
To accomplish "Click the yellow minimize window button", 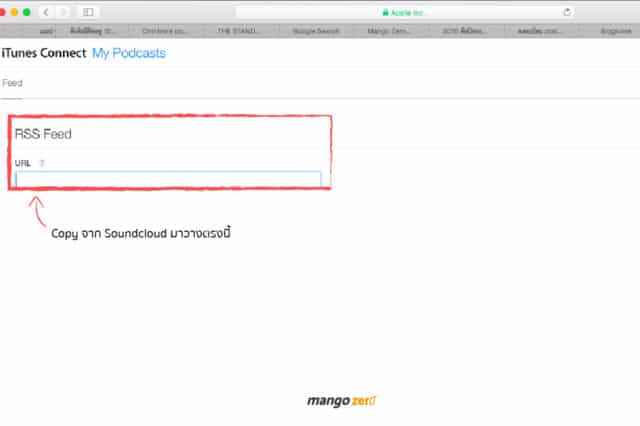I will click(15, 12).
